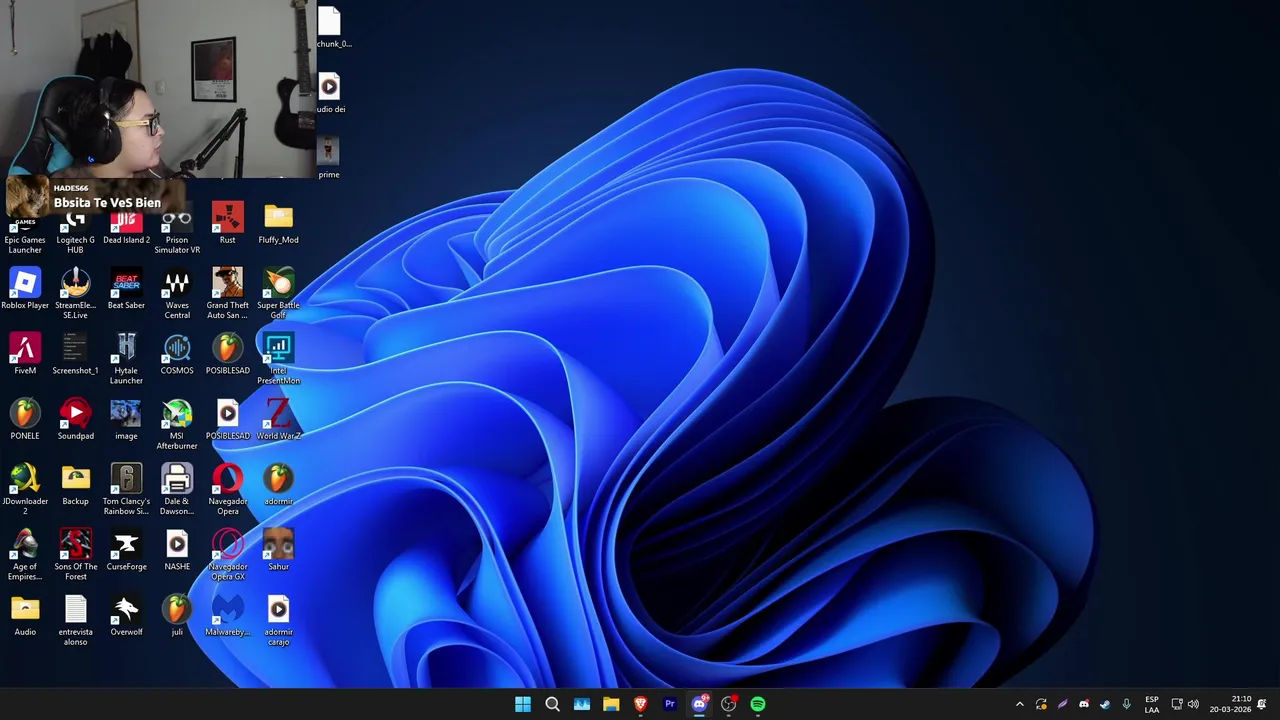Open Brave browser from the taskbar
1280x720 pixels.
(640, 704)
